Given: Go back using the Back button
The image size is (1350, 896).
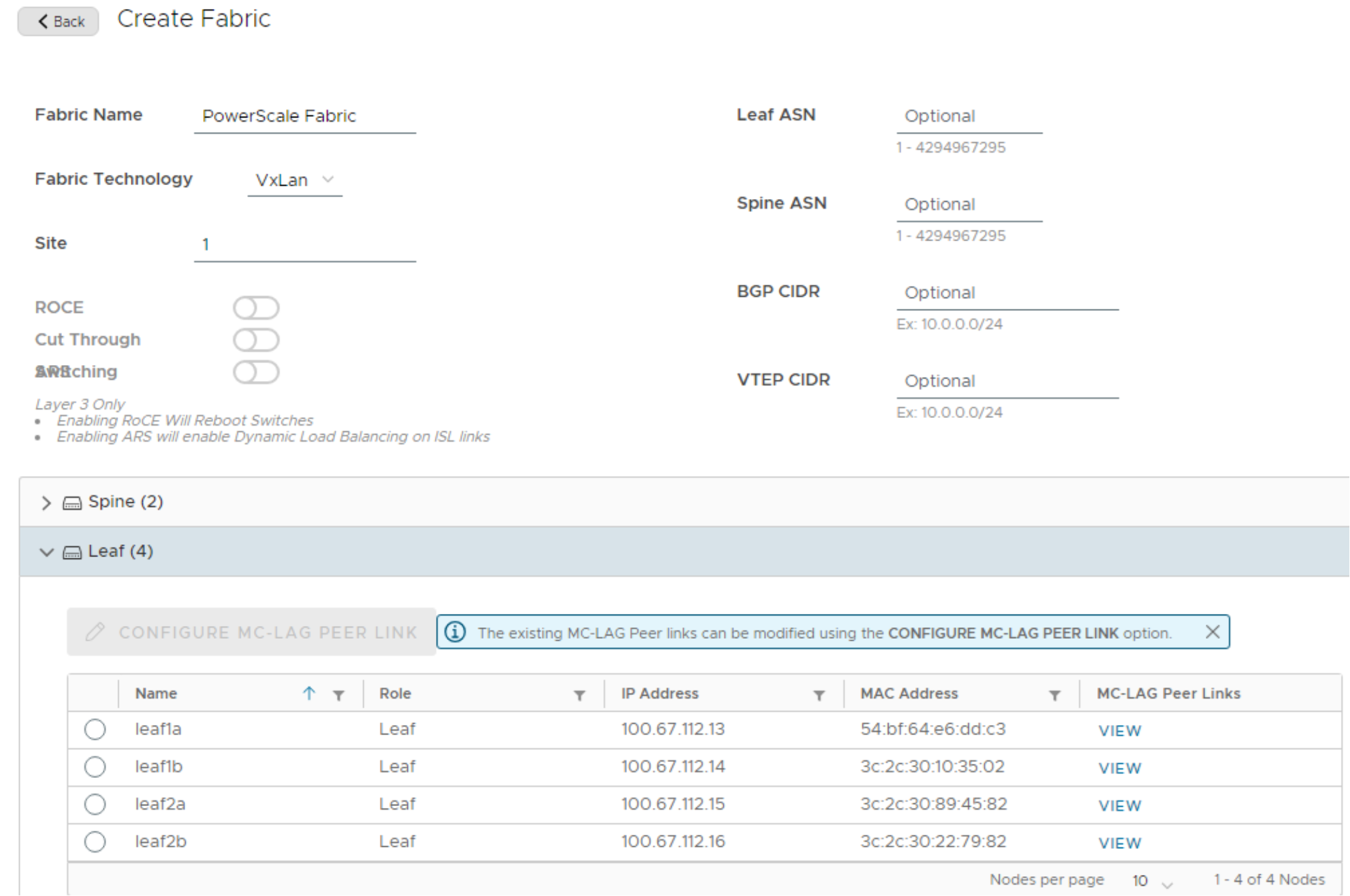Looking at the screenshot, I should 58,21.
